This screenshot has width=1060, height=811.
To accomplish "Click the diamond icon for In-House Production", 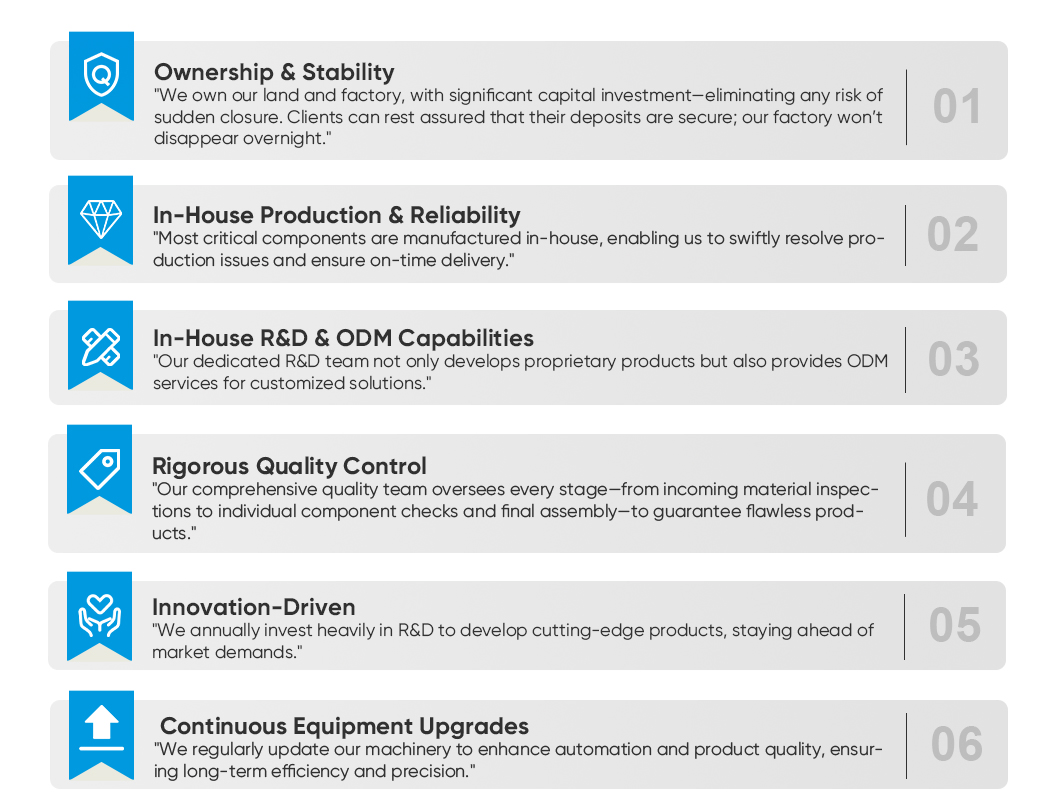I will pos(100,217).
